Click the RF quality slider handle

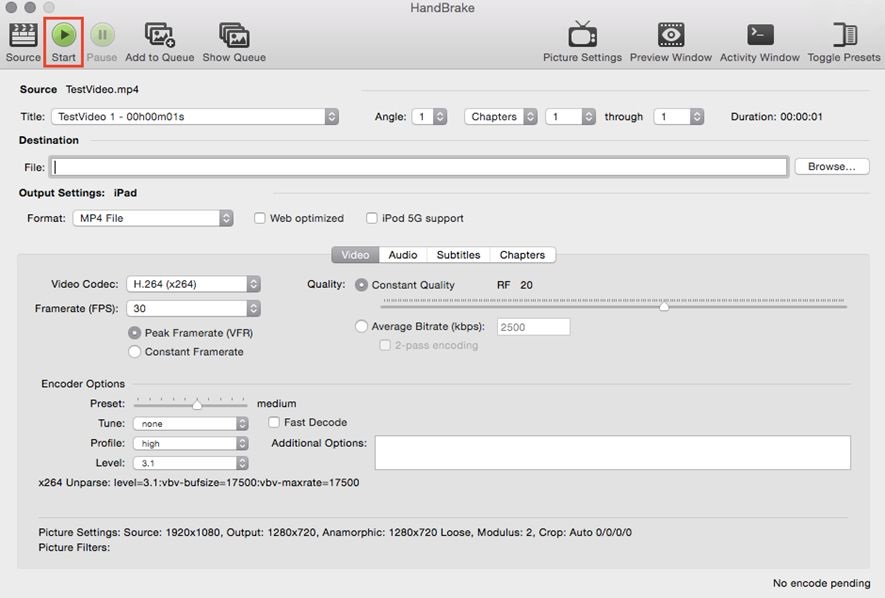(664, 306)
